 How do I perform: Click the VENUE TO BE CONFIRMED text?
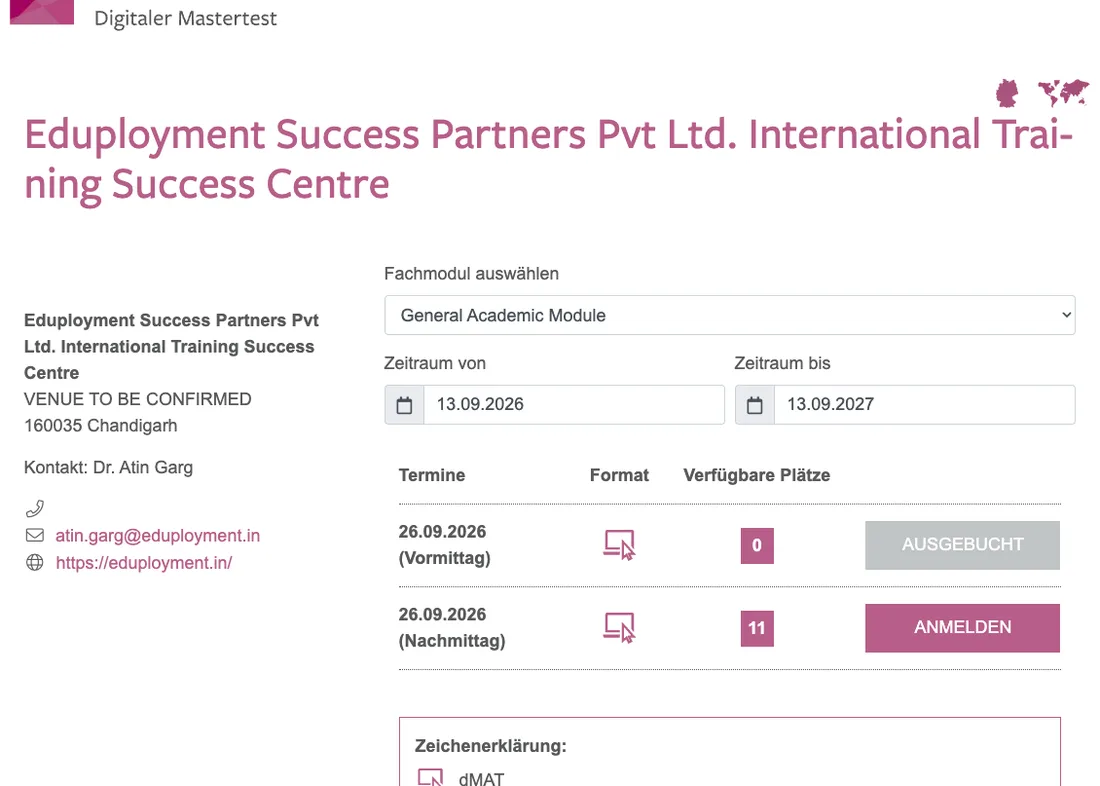pos(138,399)
